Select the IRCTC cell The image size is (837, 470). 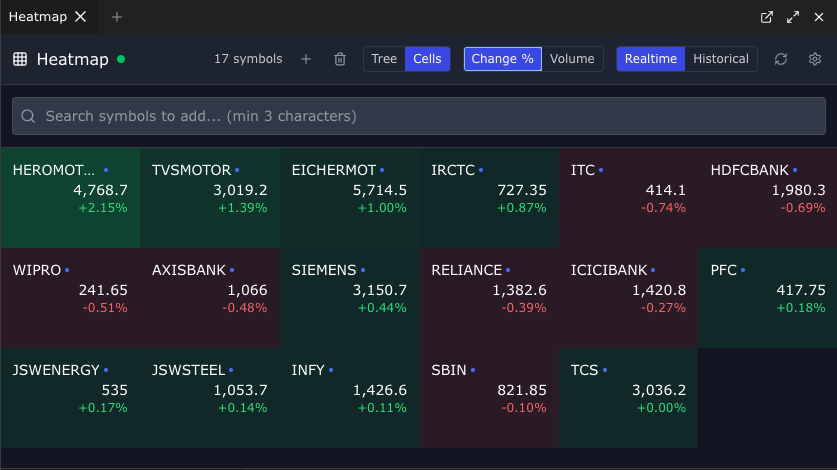489,198
